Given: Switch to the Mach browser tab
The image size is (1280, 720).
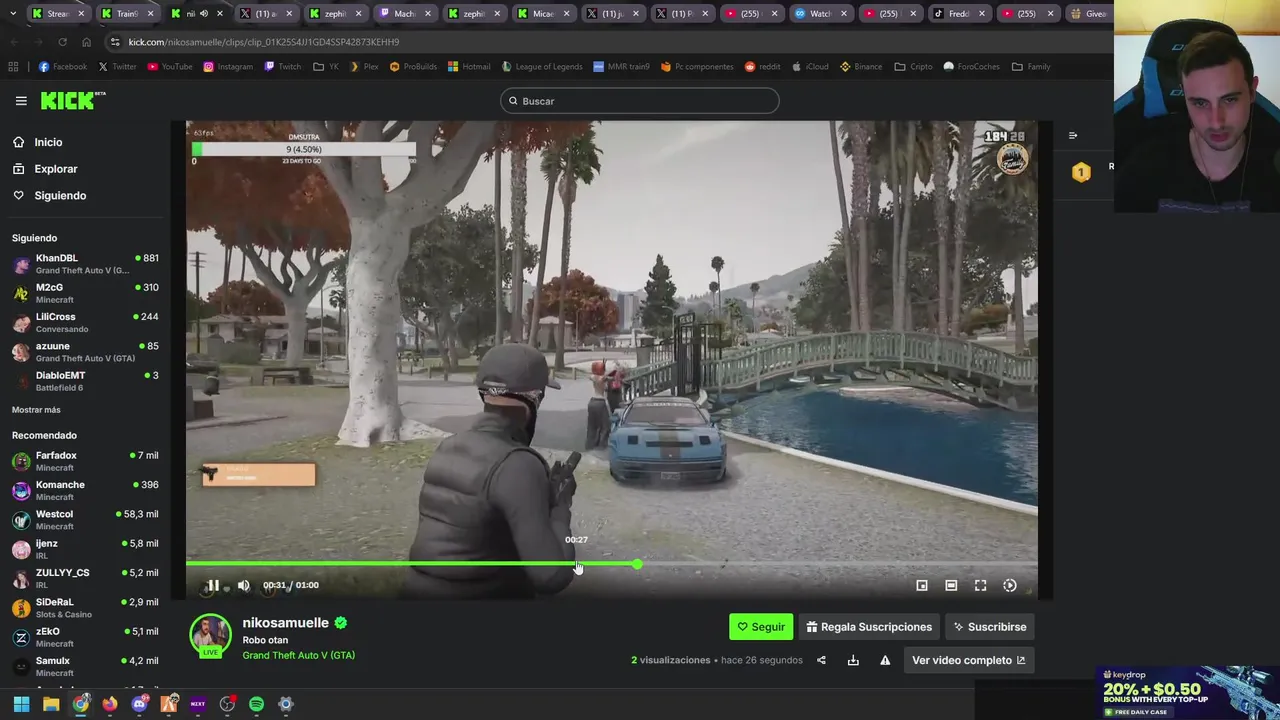Looking at the screenshot, I should click(x=404, y=14).
